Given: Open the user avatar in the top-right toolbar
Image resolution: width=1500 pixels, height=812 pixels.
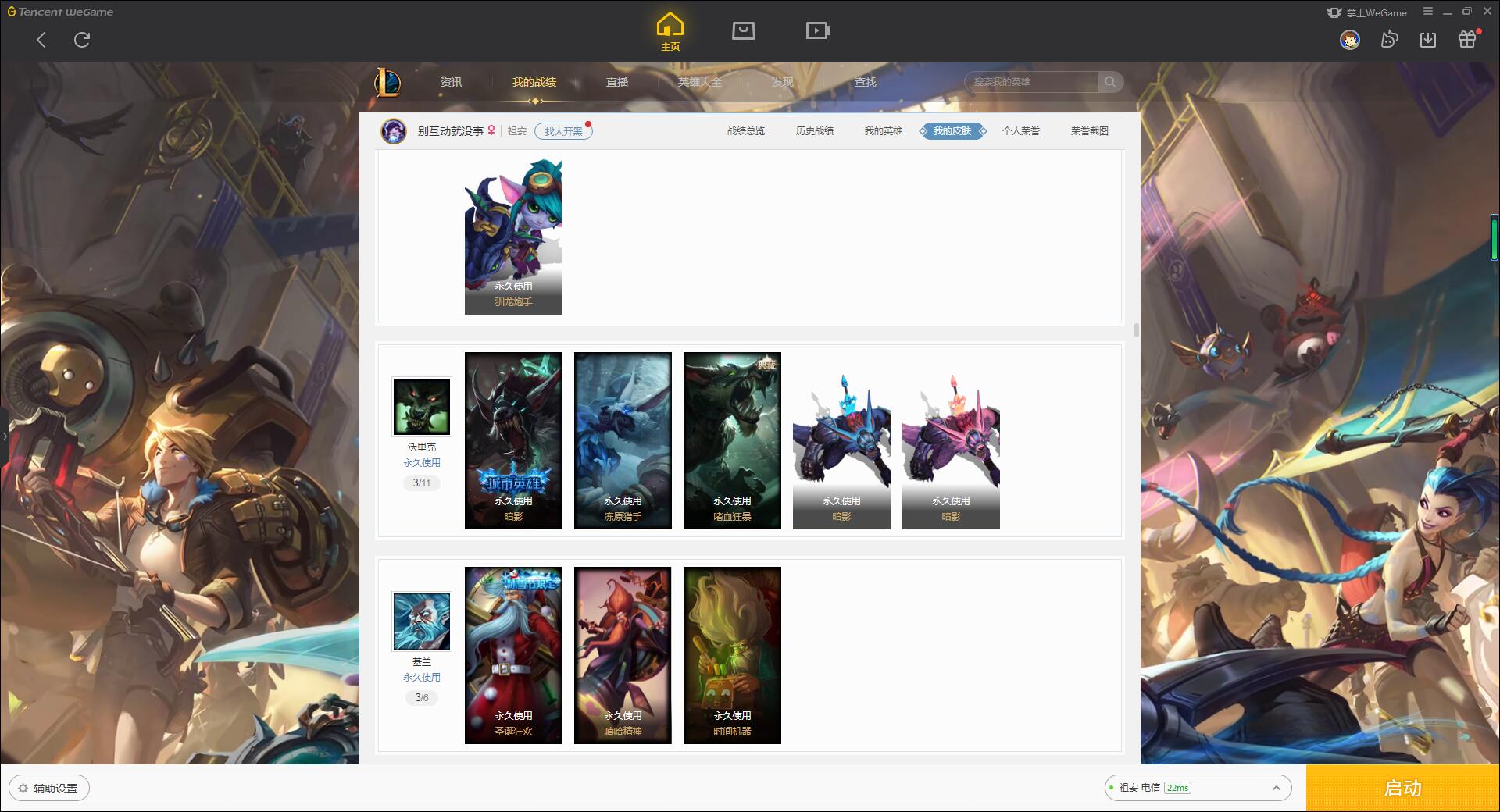Looking at the screenshot, I should point(1349,40).
